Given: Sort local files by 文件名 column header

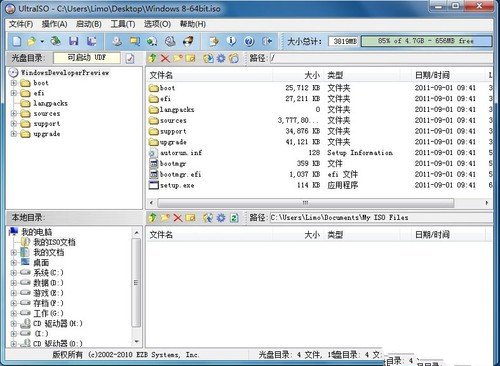Looking at the screenshot, I should [x=209, y=235].
